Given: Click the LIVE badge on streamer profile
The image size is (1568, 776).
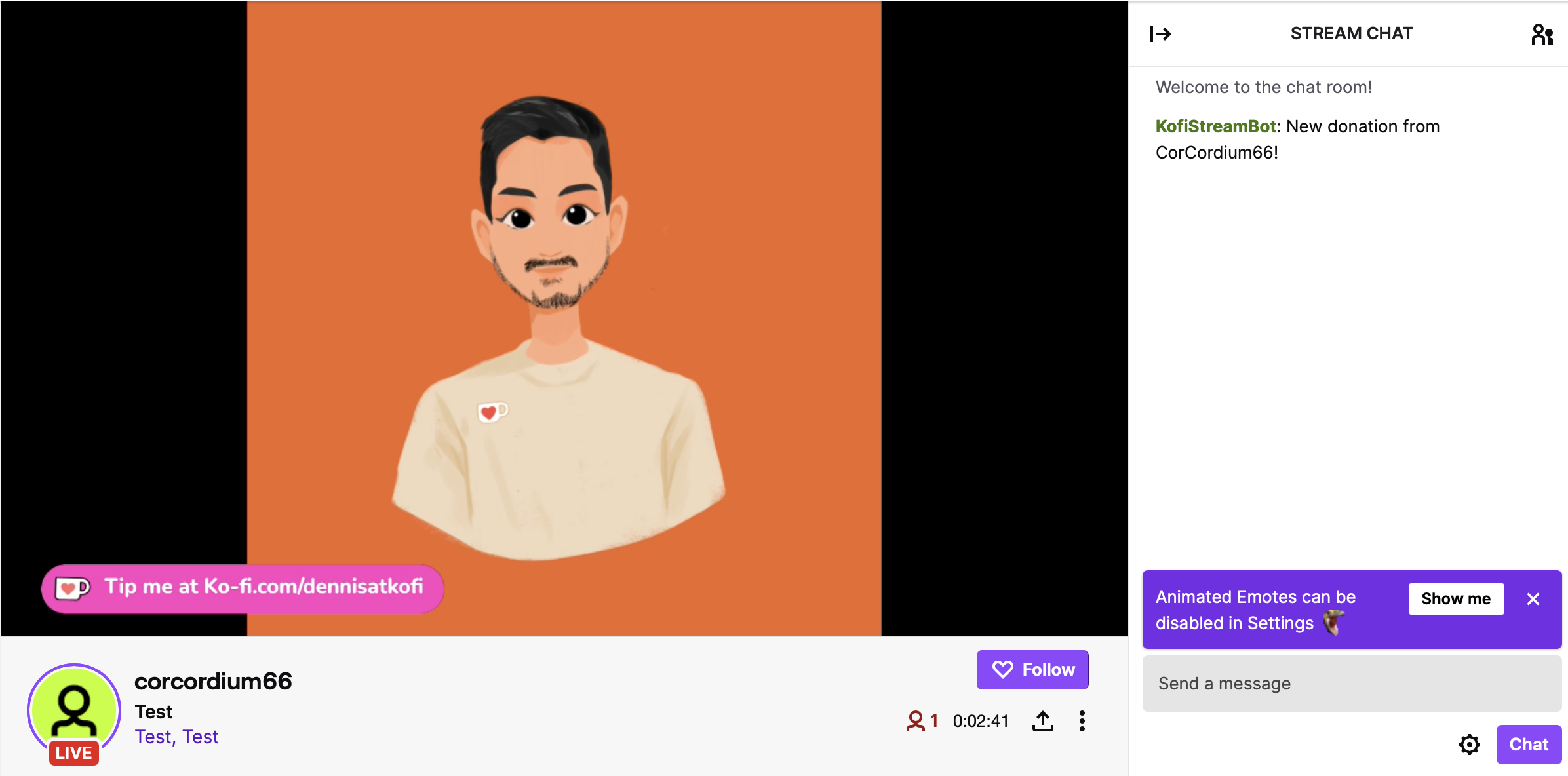Looking at the screenshot, I should click(75, 751).
